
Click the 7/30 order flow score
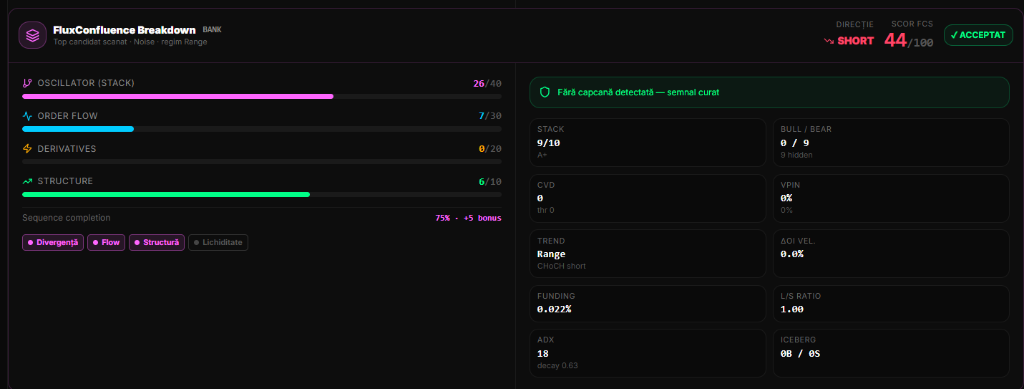click(x=490, y=116)
